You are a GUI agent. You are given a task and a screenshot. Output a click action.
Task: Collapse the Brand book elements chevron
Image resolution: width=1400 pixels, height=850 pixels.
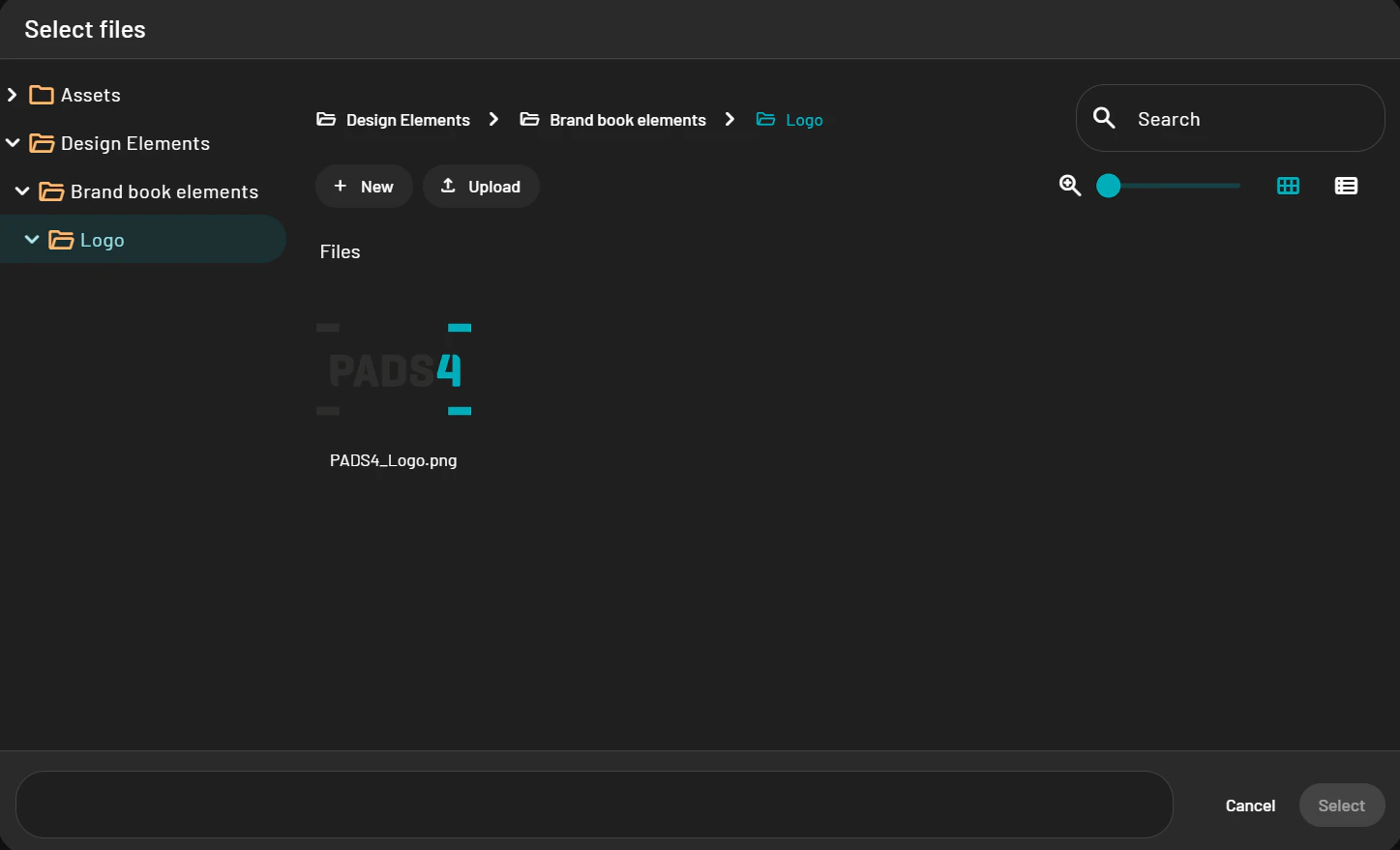(x=22, y=191)
